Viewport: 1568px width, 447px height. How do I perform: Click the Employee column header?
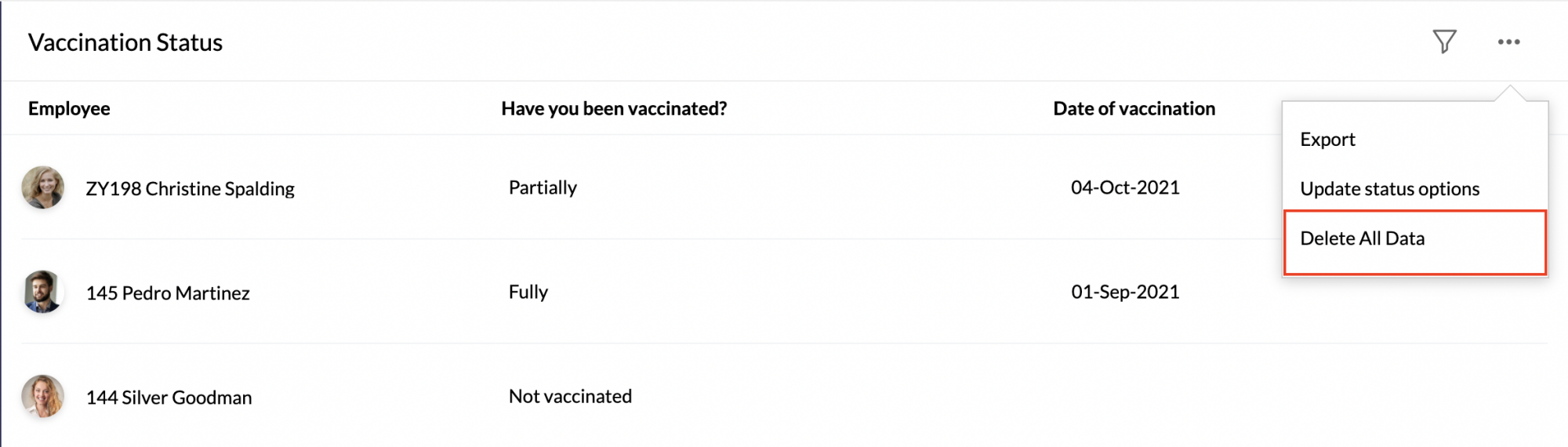(69, 108)
